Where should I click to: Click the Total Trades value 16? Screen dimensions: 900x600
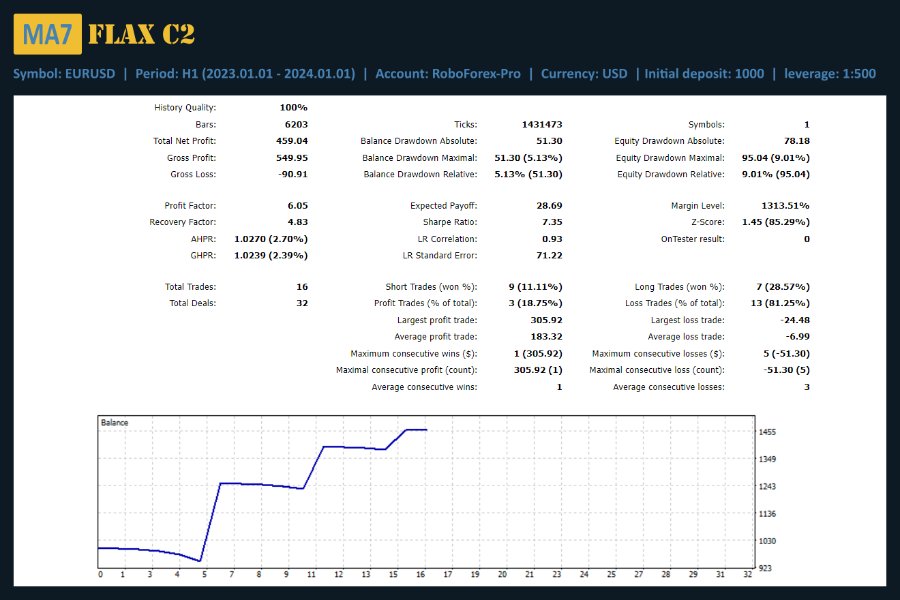[302, 287]
